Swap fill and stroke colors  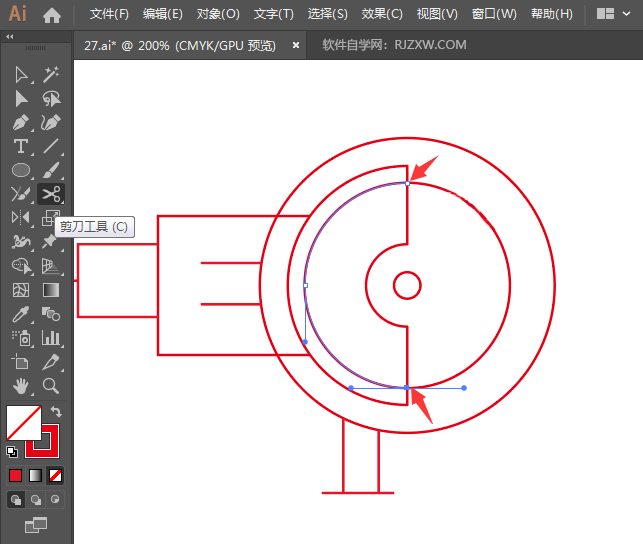click(x=57, y=412)
